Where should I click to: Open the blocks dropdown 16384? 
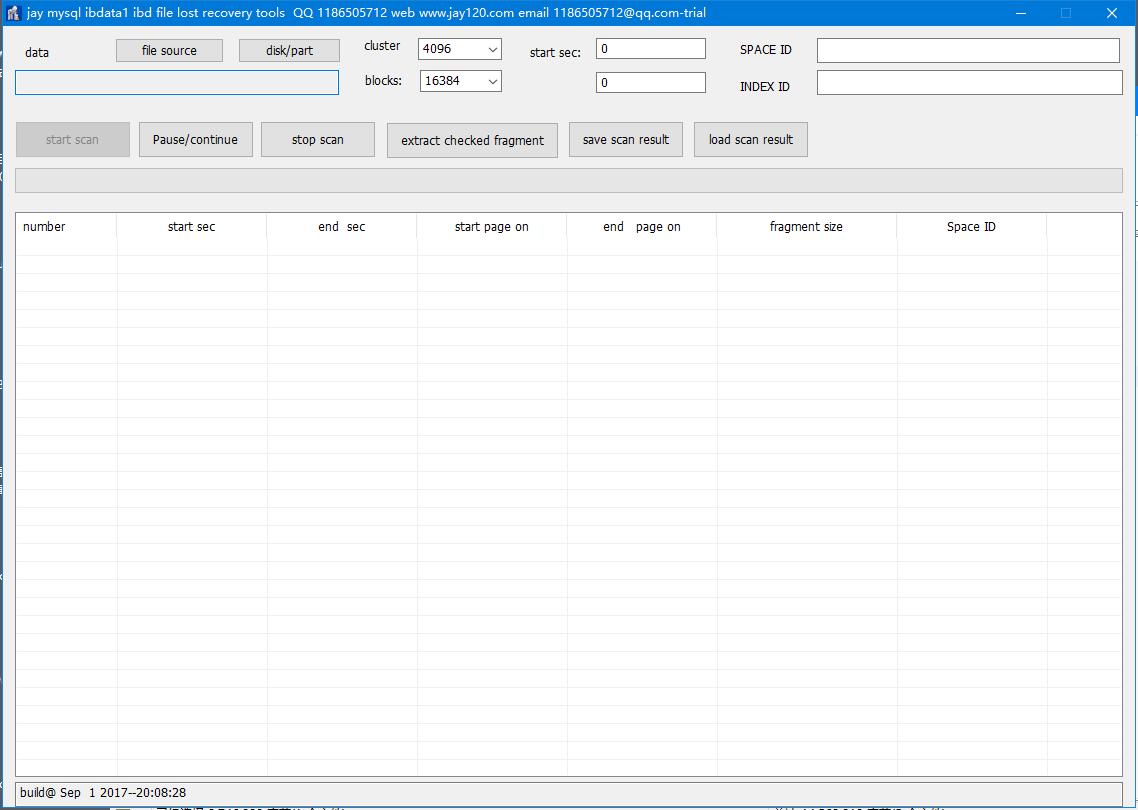point(461,81)
